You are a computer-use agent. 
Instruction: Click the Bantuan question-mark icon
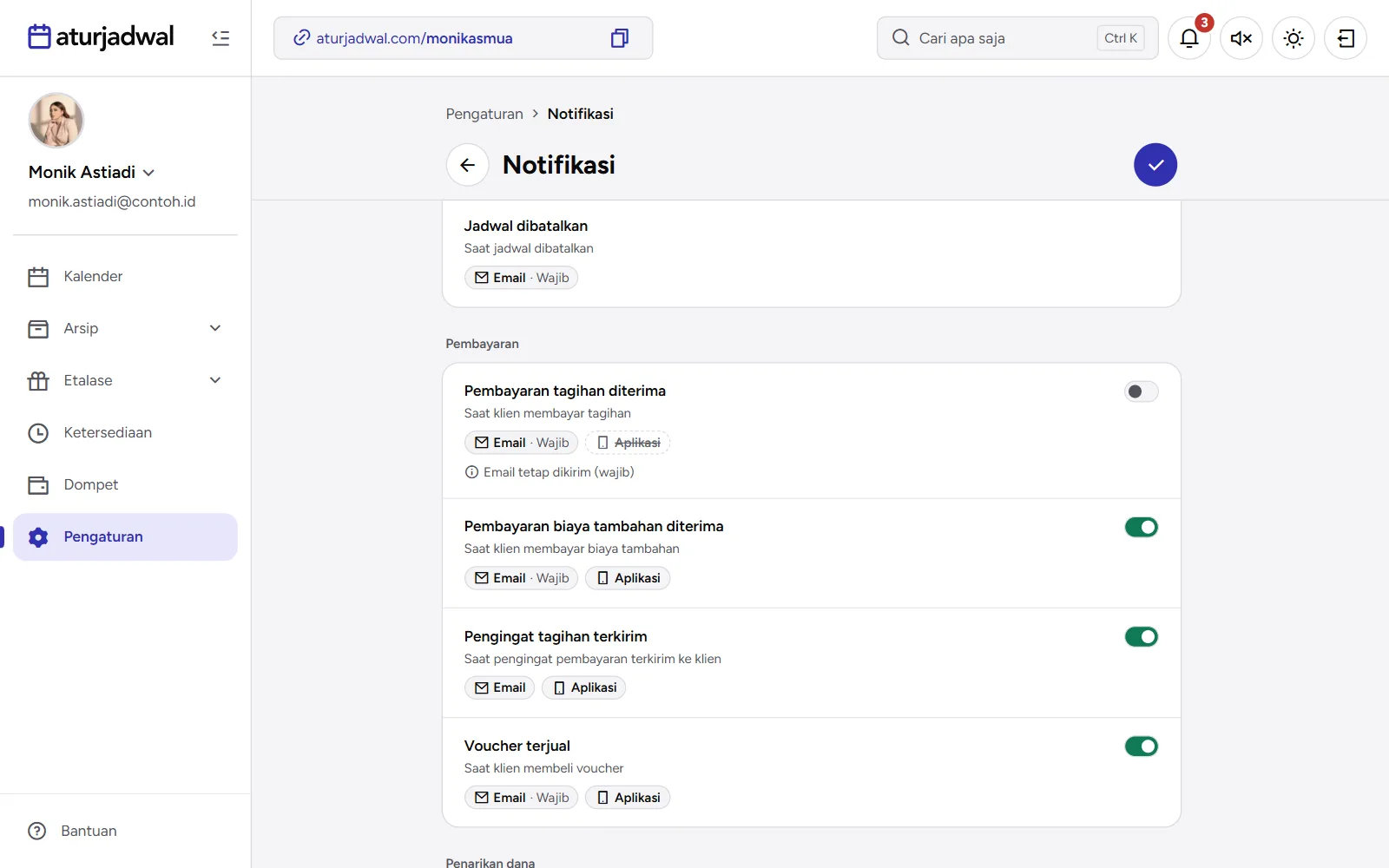[37, 831]
